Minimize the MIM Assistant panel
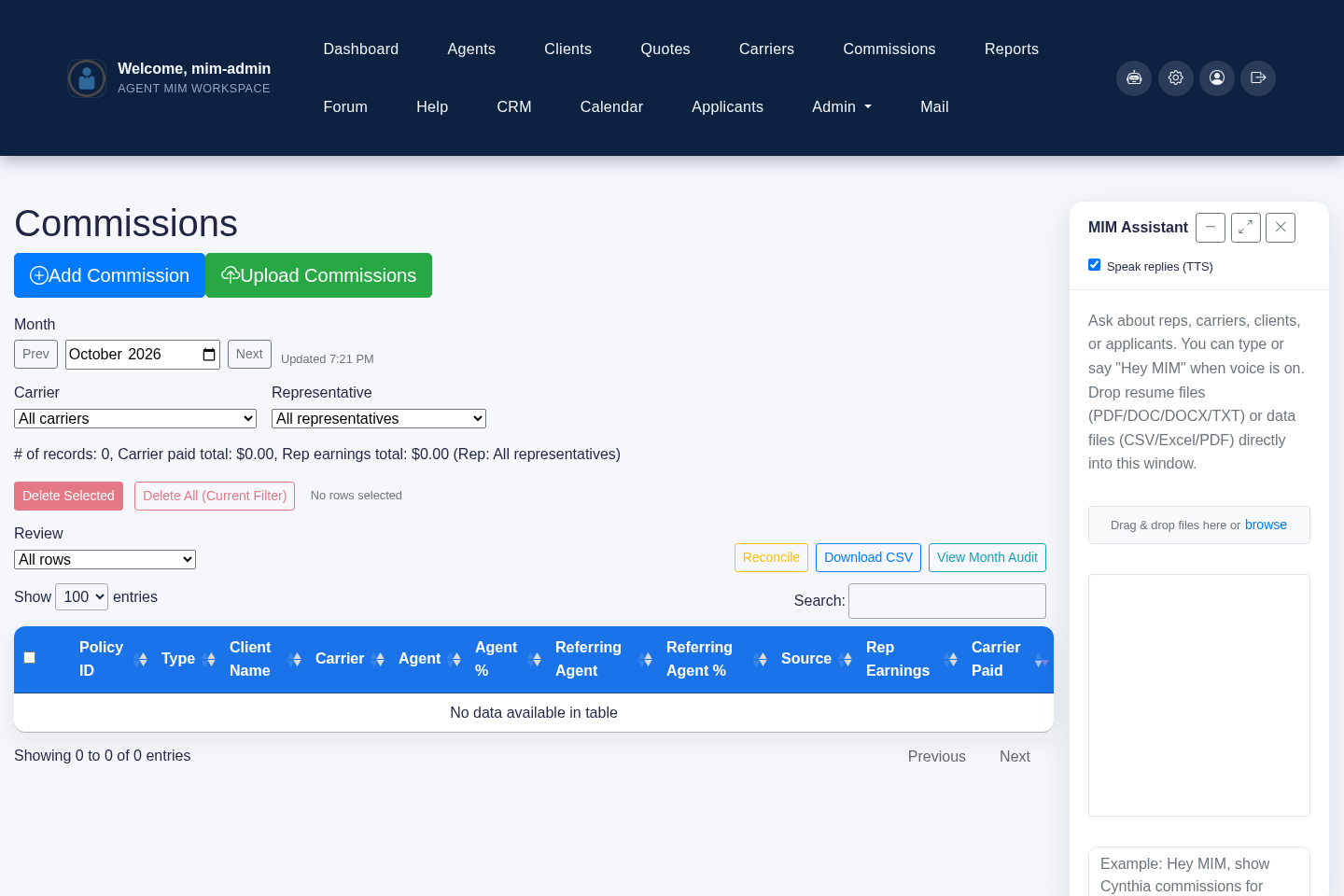The image size is (1344, 896). coord(1211,227)
